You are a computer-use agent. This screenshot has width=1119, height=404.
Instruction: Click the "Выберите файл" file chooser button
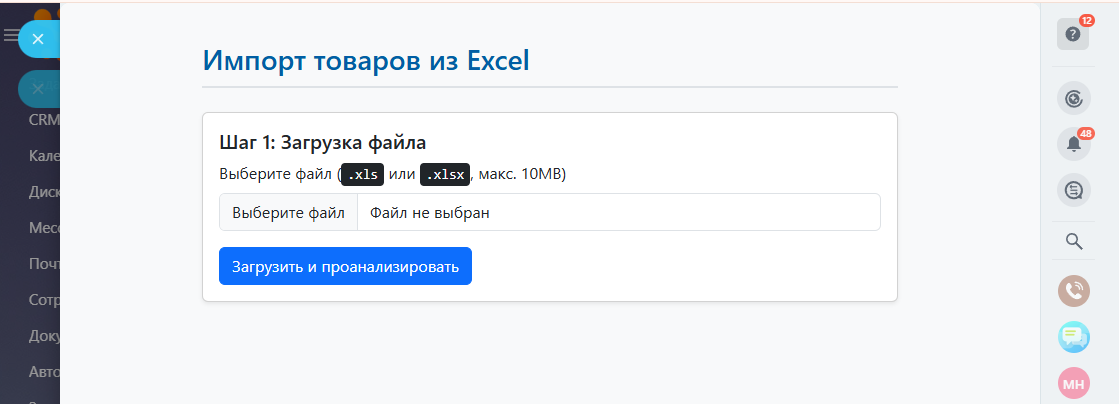click(288, 212)
